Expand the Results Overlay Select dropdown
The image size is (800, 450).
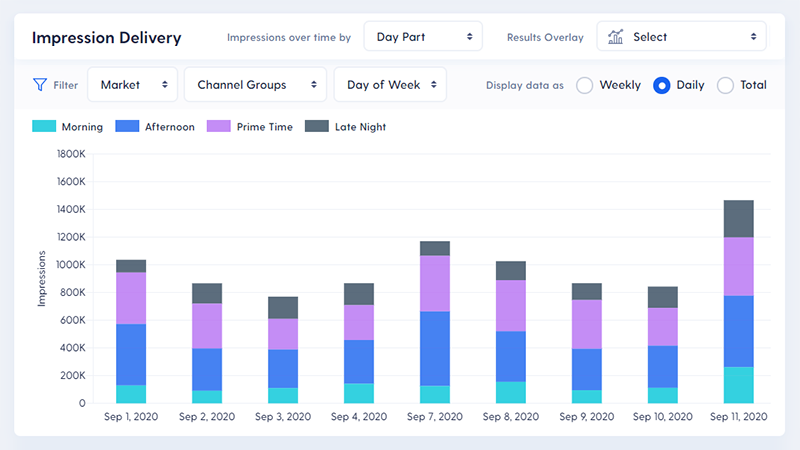(682, 37)
